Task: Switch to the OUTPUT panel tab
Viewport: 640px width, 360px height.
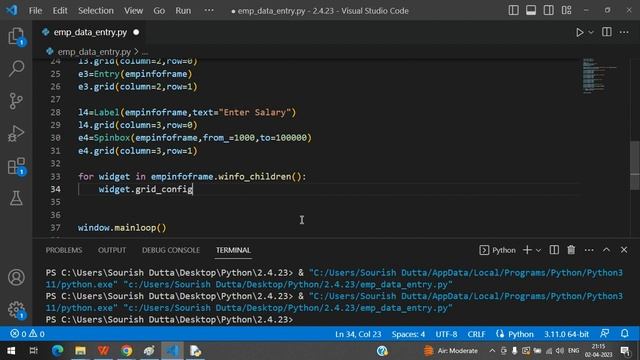Action: tap(112, 250)
